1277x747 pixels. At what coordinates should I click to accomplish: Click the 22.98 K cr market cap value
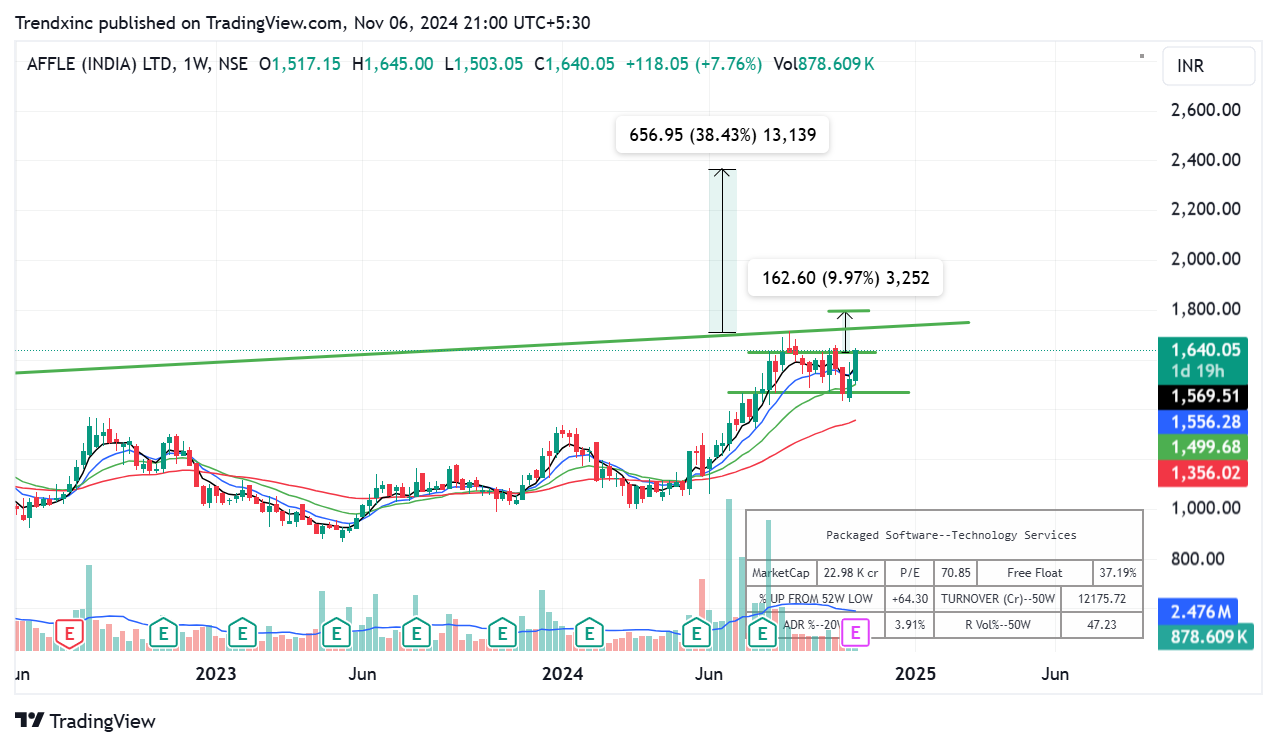[x=851, y=573]
